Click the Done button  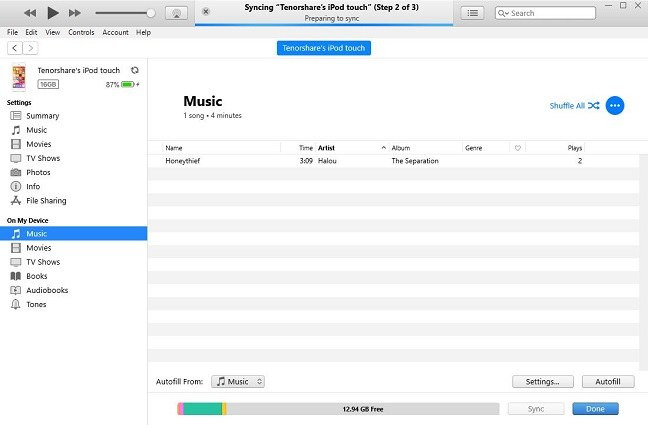coord(596,409)
